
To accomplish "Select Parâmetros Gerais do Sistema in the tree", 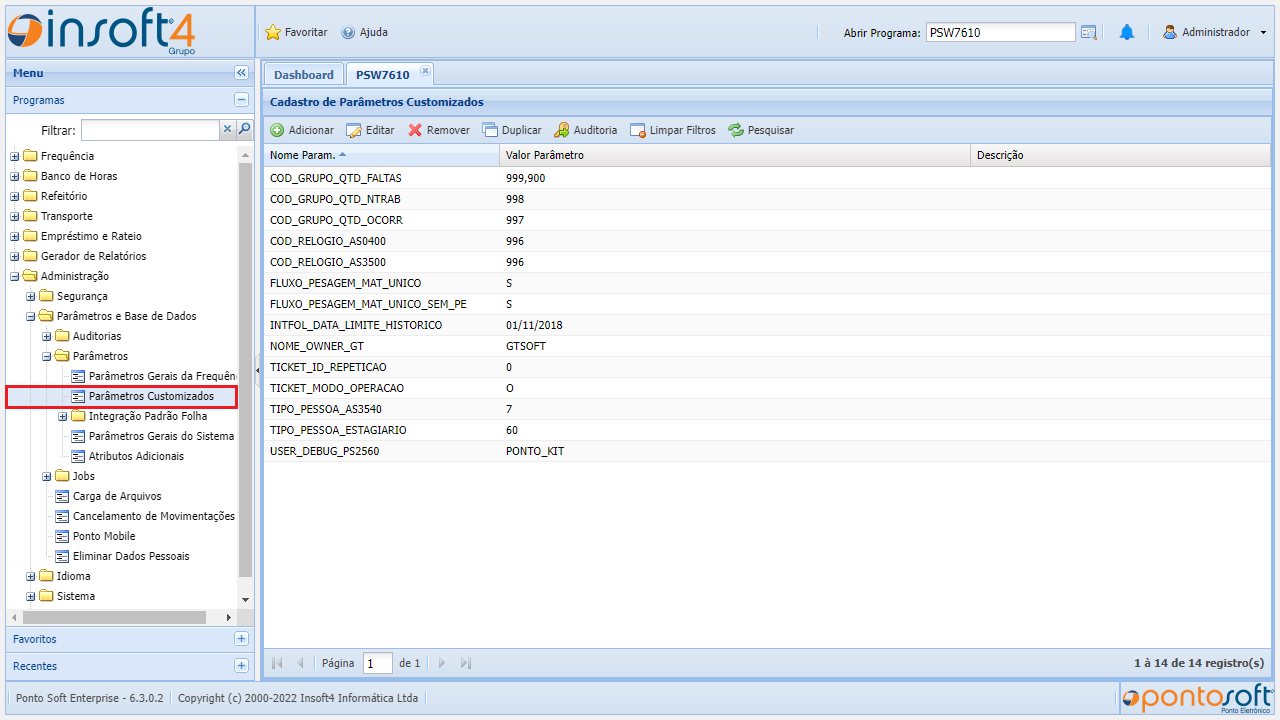I will (x=157, y=436).
